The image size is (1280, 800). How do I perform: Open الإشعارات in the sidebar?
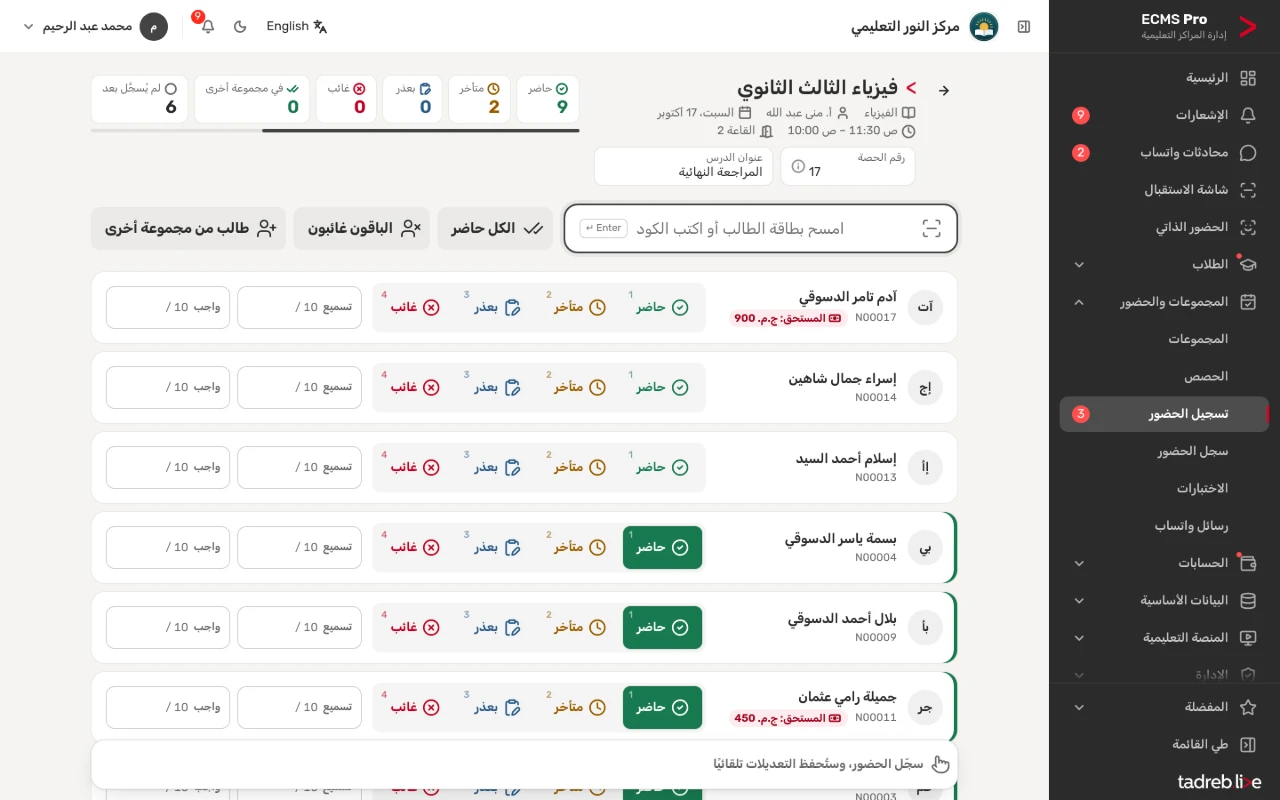[1164, 115]
